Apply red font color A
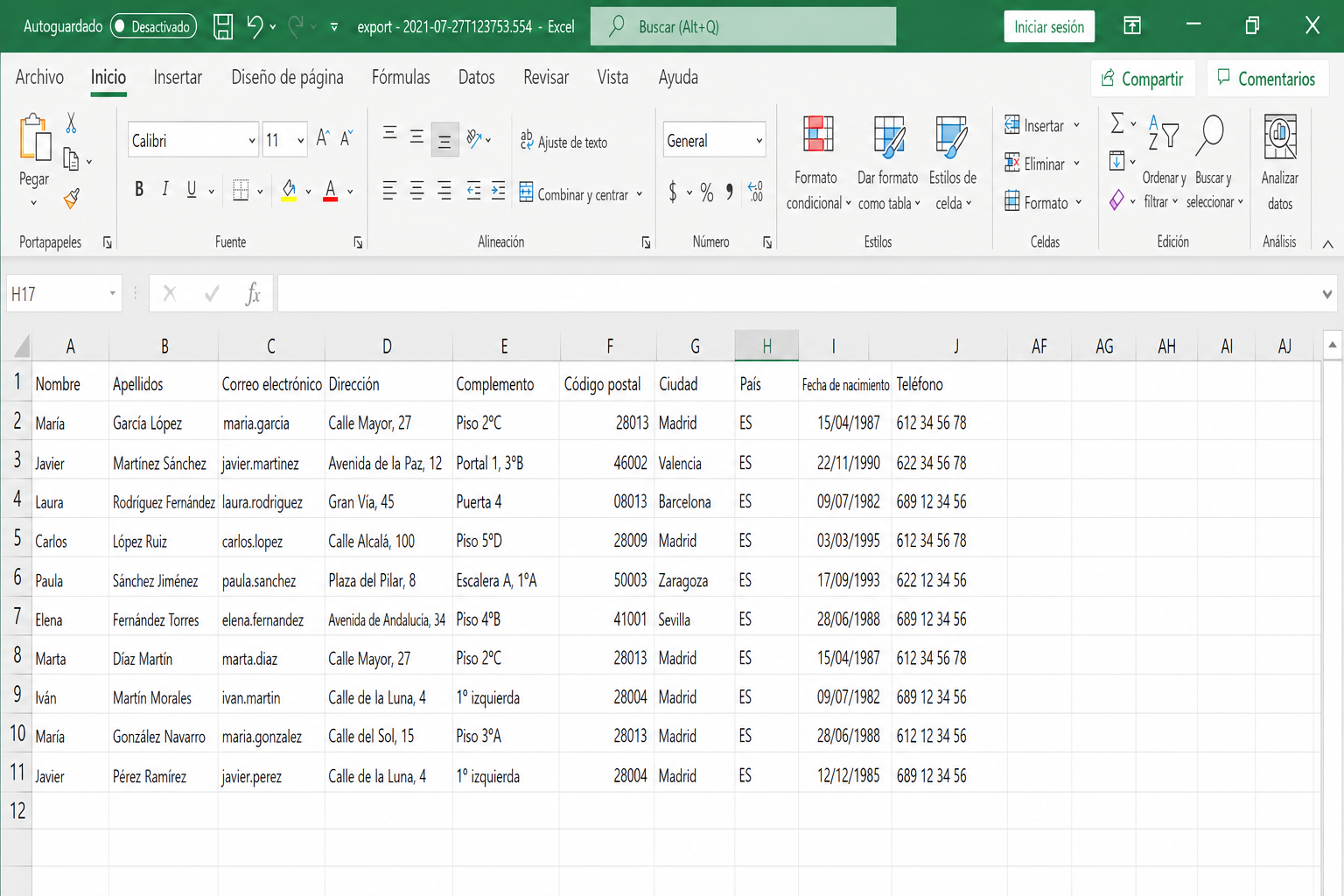The height and width of the screenshot is (896, 1344). coord(330,190)
